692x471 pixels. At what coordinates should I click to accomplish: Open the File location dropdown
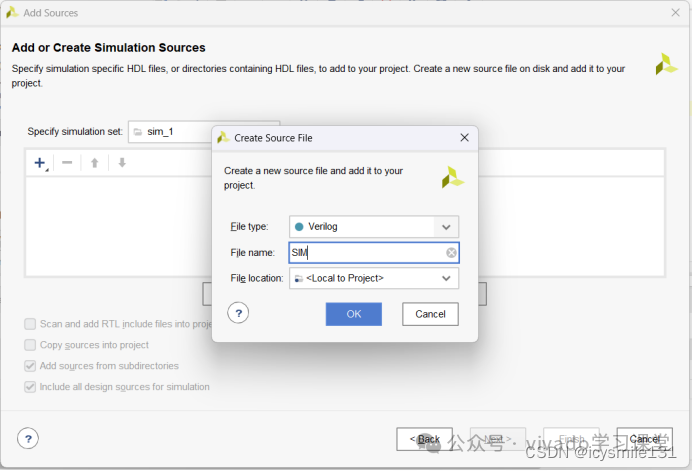[374, 278]
